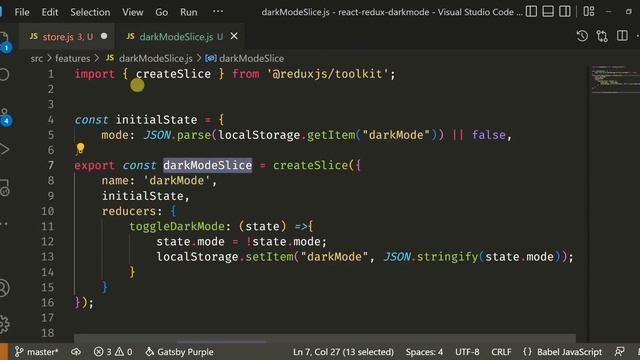Open the errors and warnings counter
Image resolution: width=640 pixels, height=360 pixels.
click(113, 352)
